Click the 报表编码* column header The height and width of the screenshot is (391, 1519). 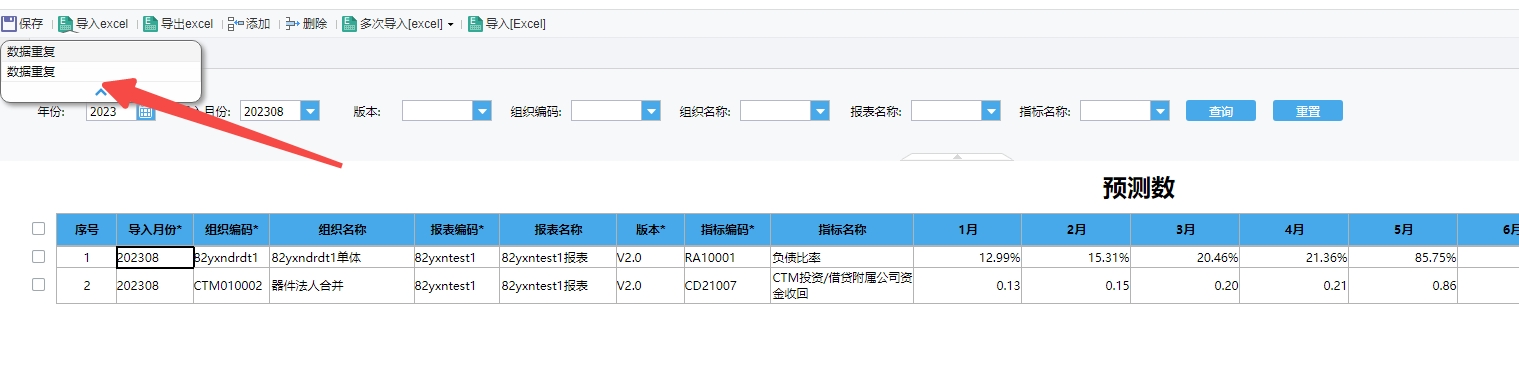click(x=456, y=230)
